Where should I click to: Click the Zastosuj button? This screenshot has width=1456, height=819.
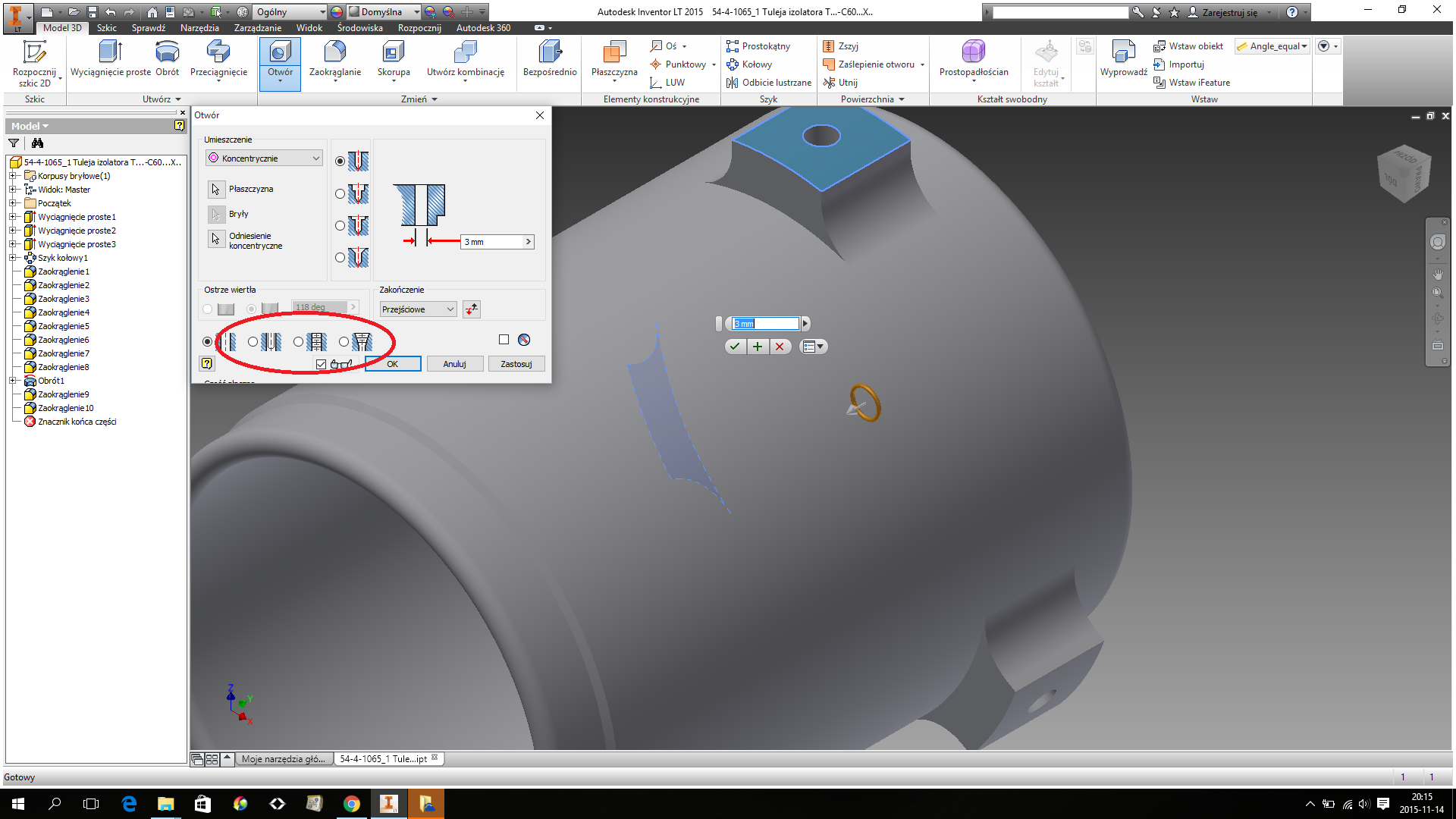(516, 364)
